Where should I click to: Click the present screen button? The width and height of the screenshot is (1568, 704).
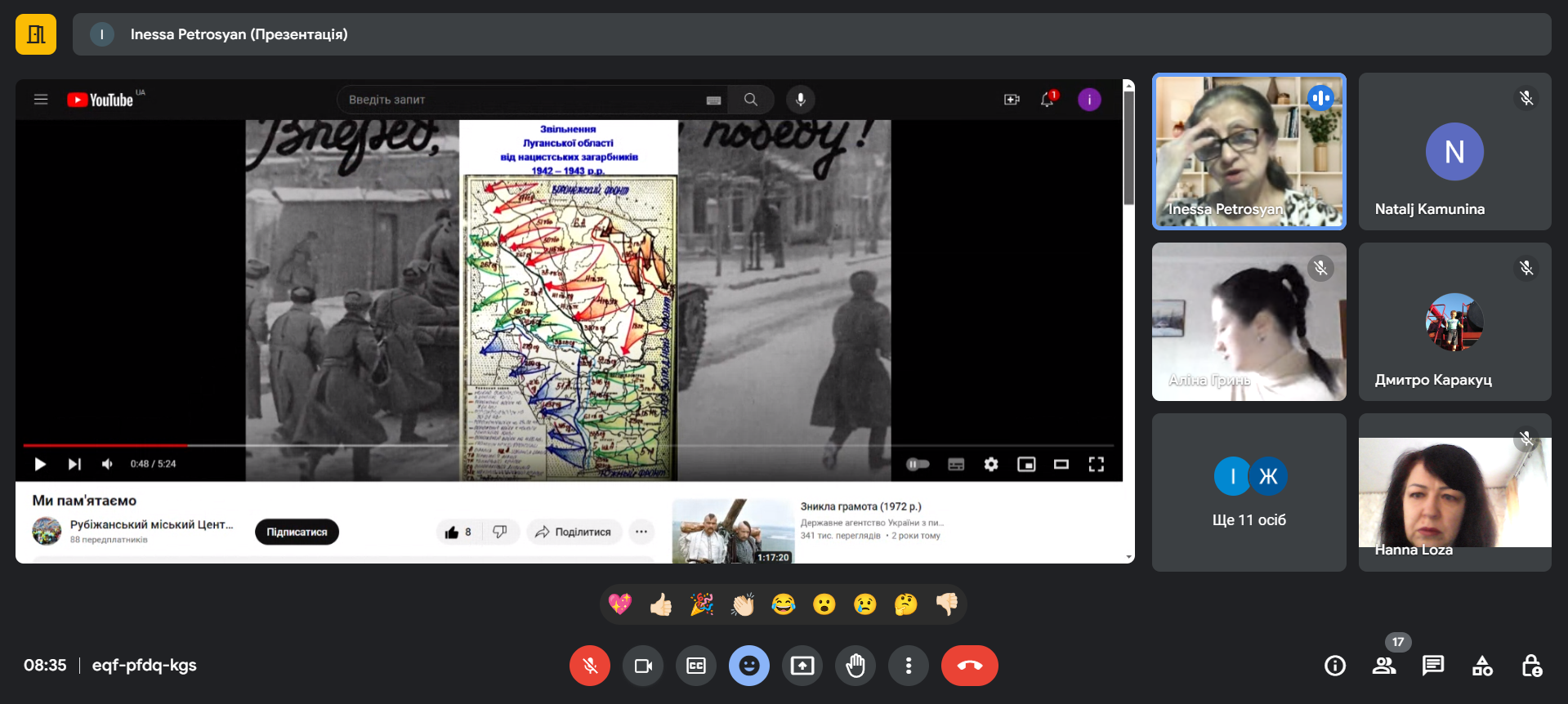(x=802, y=666)
